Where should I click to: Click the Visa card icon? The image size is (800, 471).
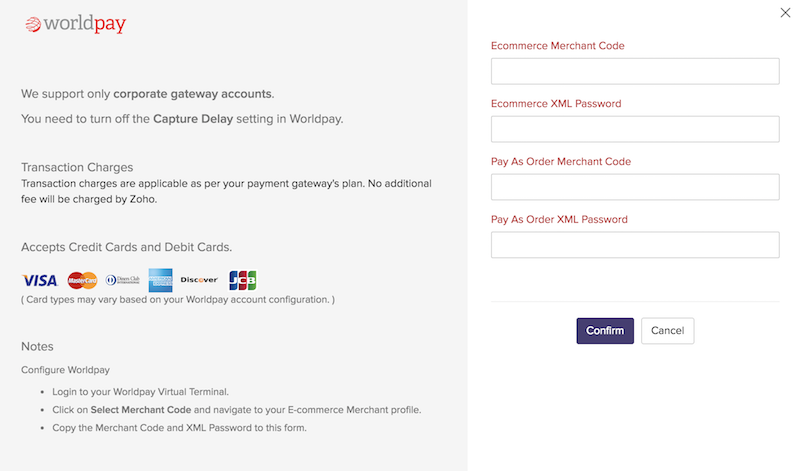coord(40,280)
